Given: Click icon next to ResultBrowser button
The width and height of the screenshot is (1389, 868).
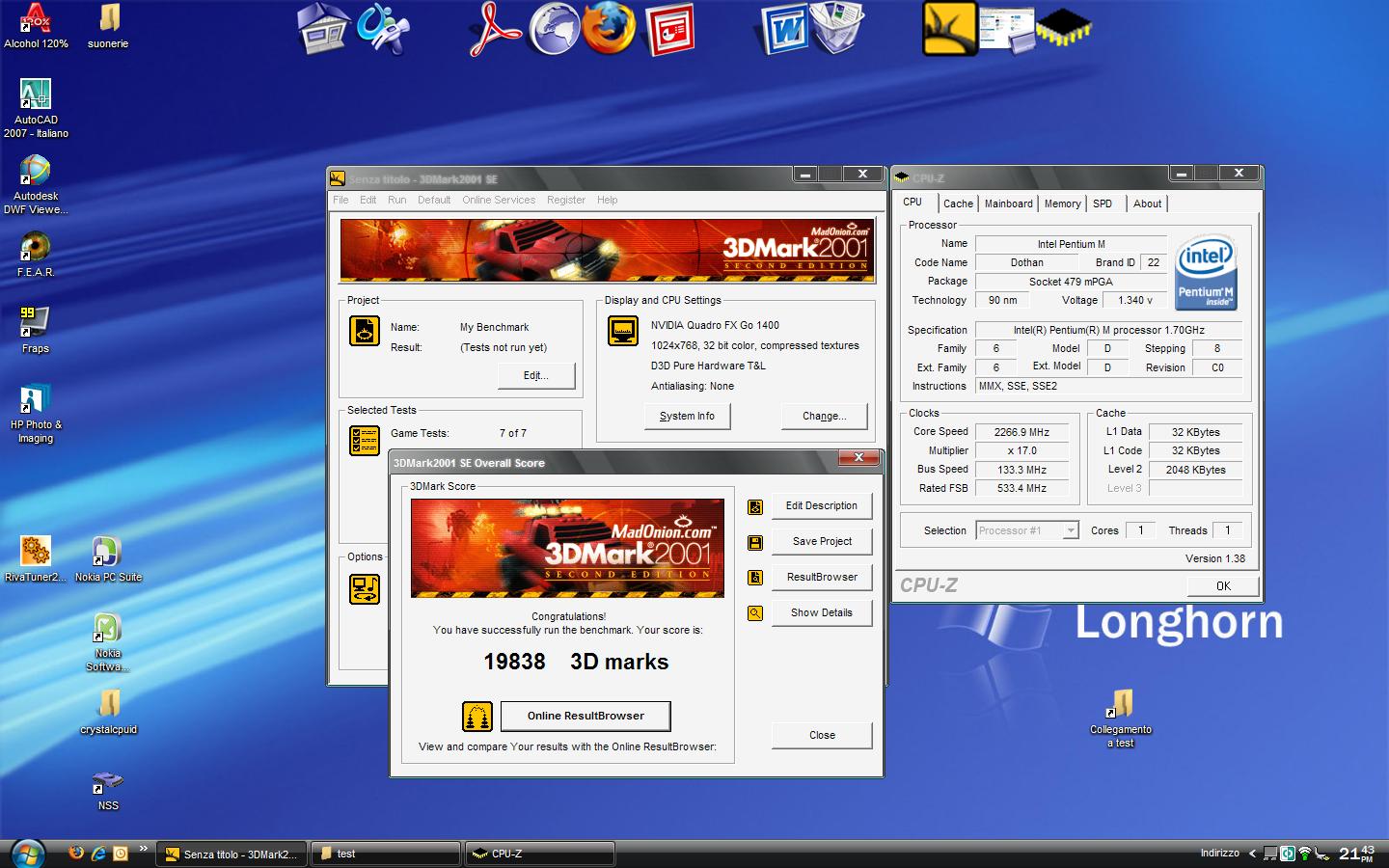Looking at the screenshot, I should click(x=755, y=578).
